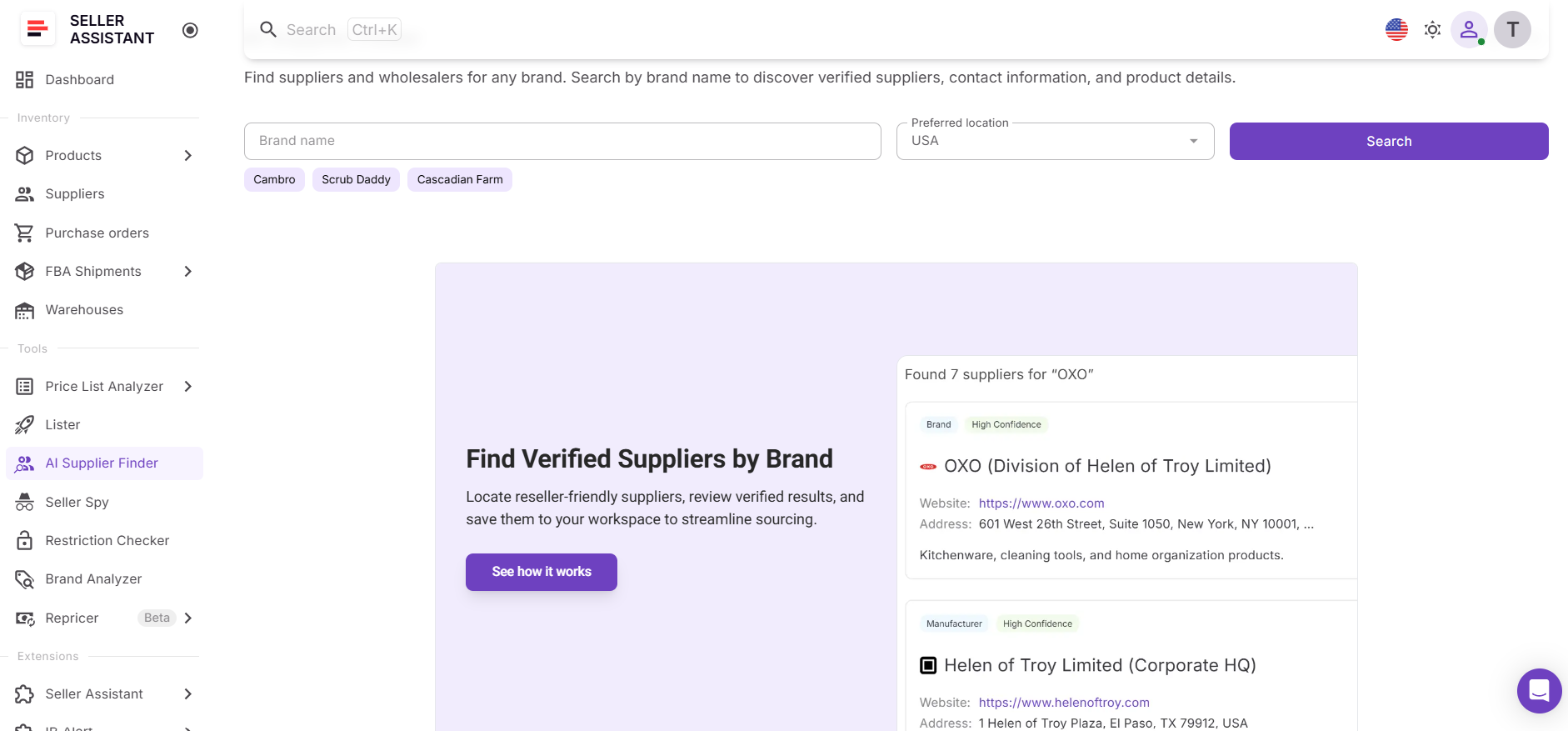This screenshot has height=731, width=1568.
Task: Click the Beta badge next to Repricer
Action: pyautogui.click(x=157, y=618)
